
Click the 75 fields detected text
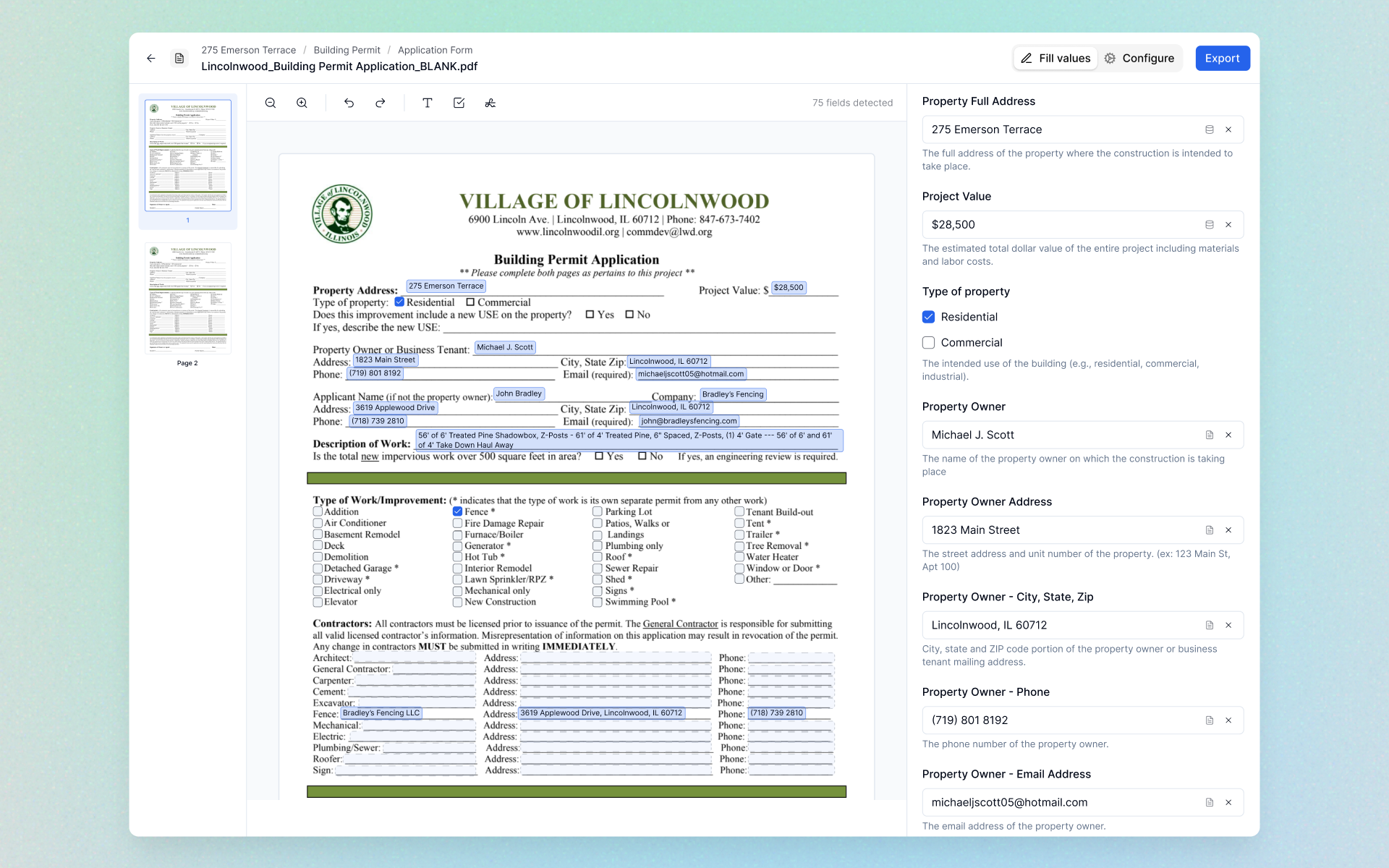(x=852, y=103)
